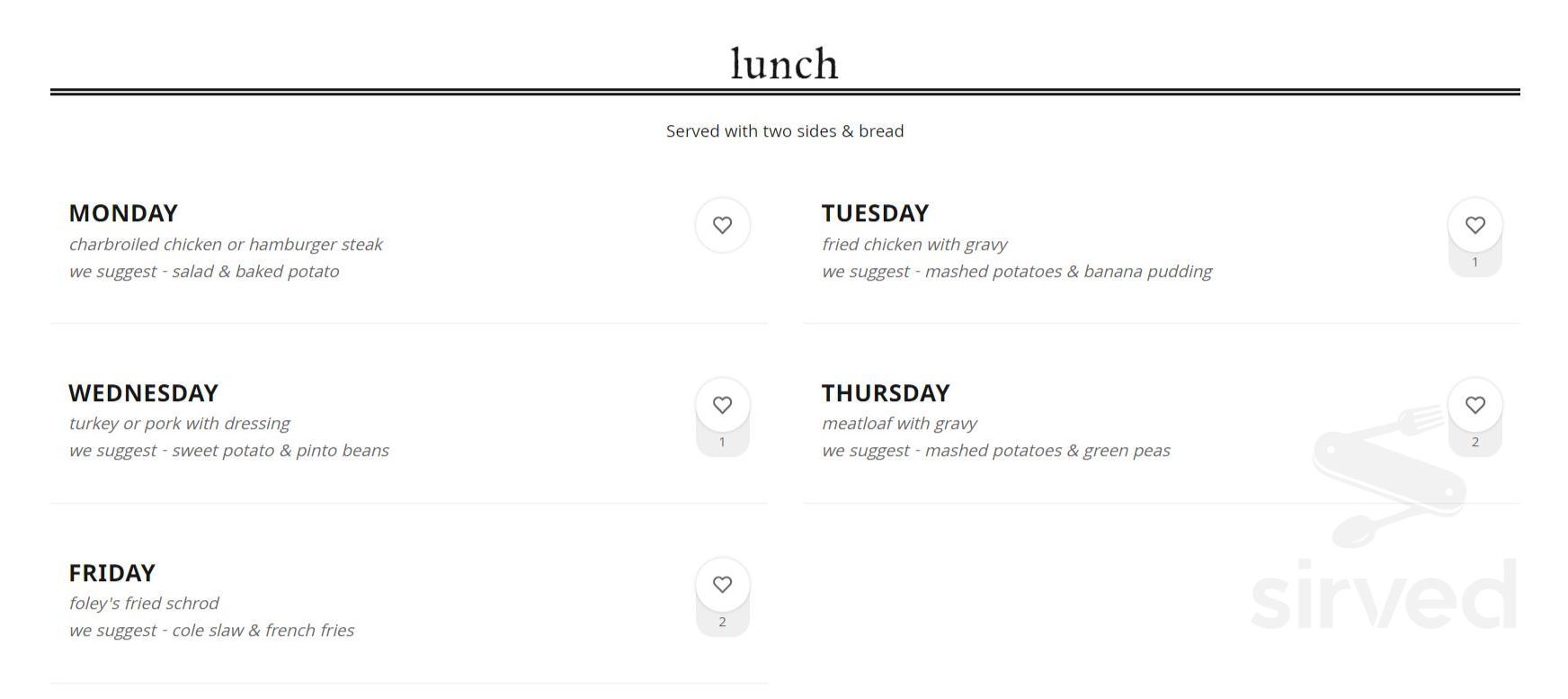Select the lunch menu heading
The width and height of the screenshot is (1568, 699).
pyautogui.click(x=784, y=61)
